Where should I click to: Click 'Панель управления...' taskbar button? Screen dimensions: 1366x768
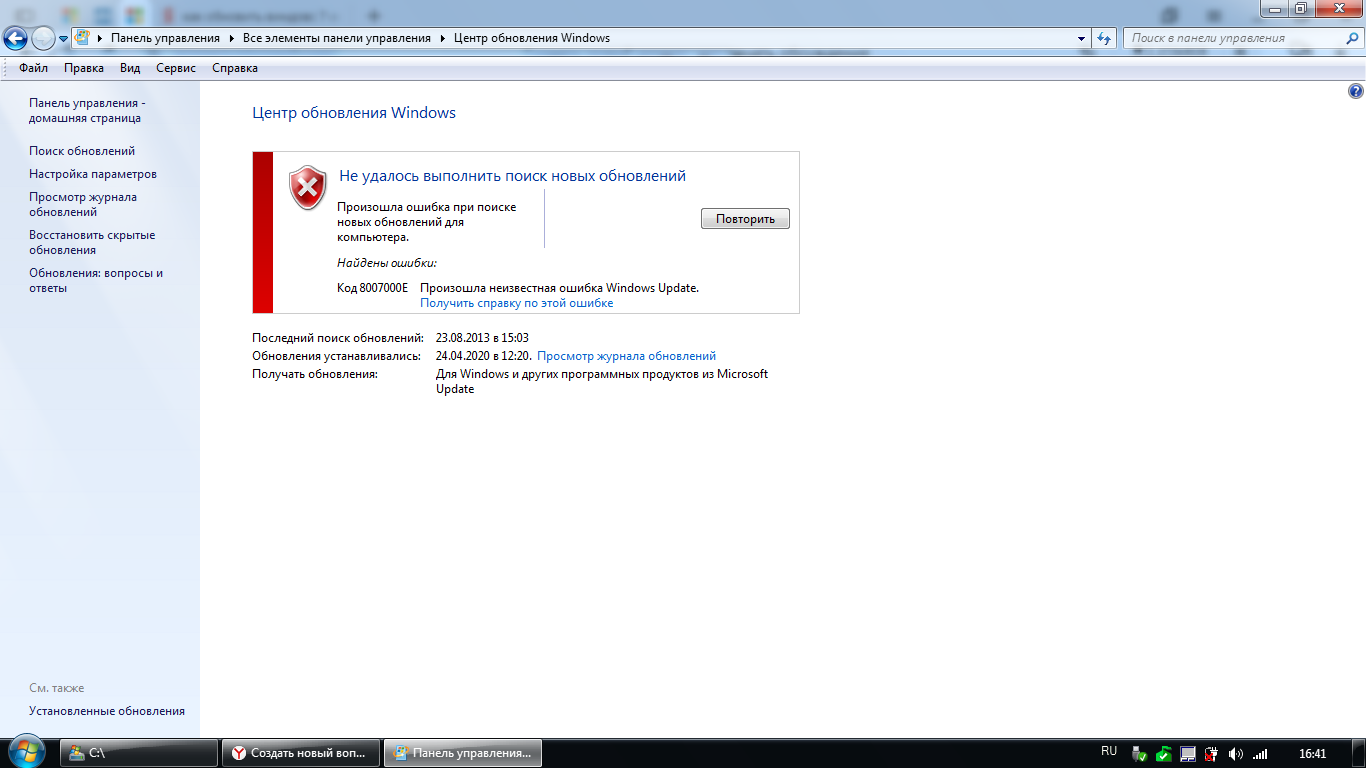(463, 753)
